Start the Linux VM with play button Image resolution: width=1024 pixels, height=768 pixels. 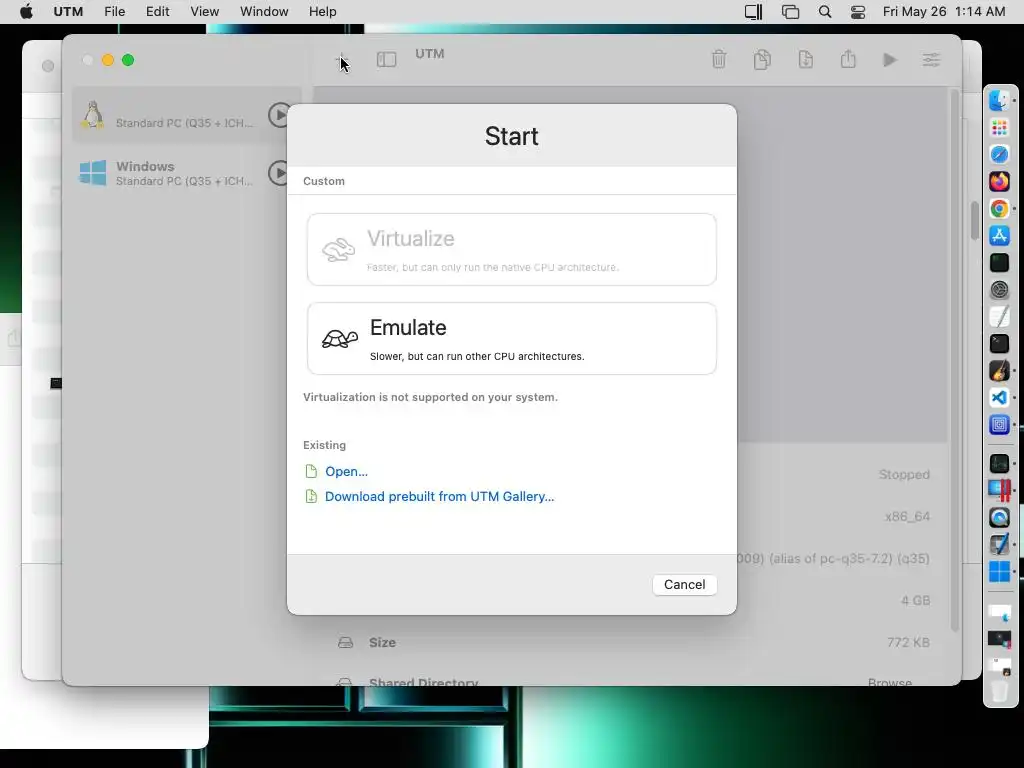click(280, 115)
